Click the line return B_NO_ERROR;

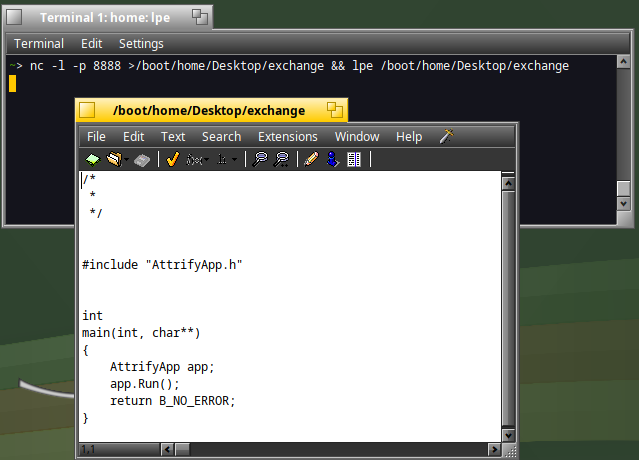click(173, 401)
